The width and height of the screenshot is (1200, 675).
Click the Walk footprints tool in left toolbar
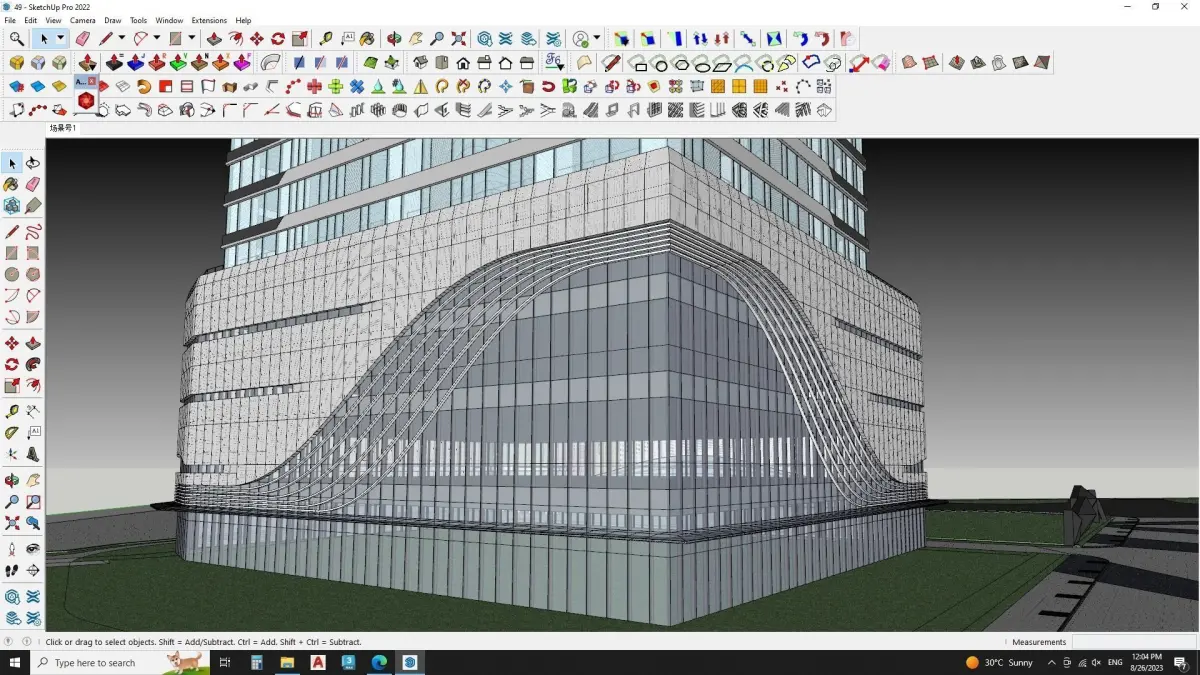click(x=12, y=571)
